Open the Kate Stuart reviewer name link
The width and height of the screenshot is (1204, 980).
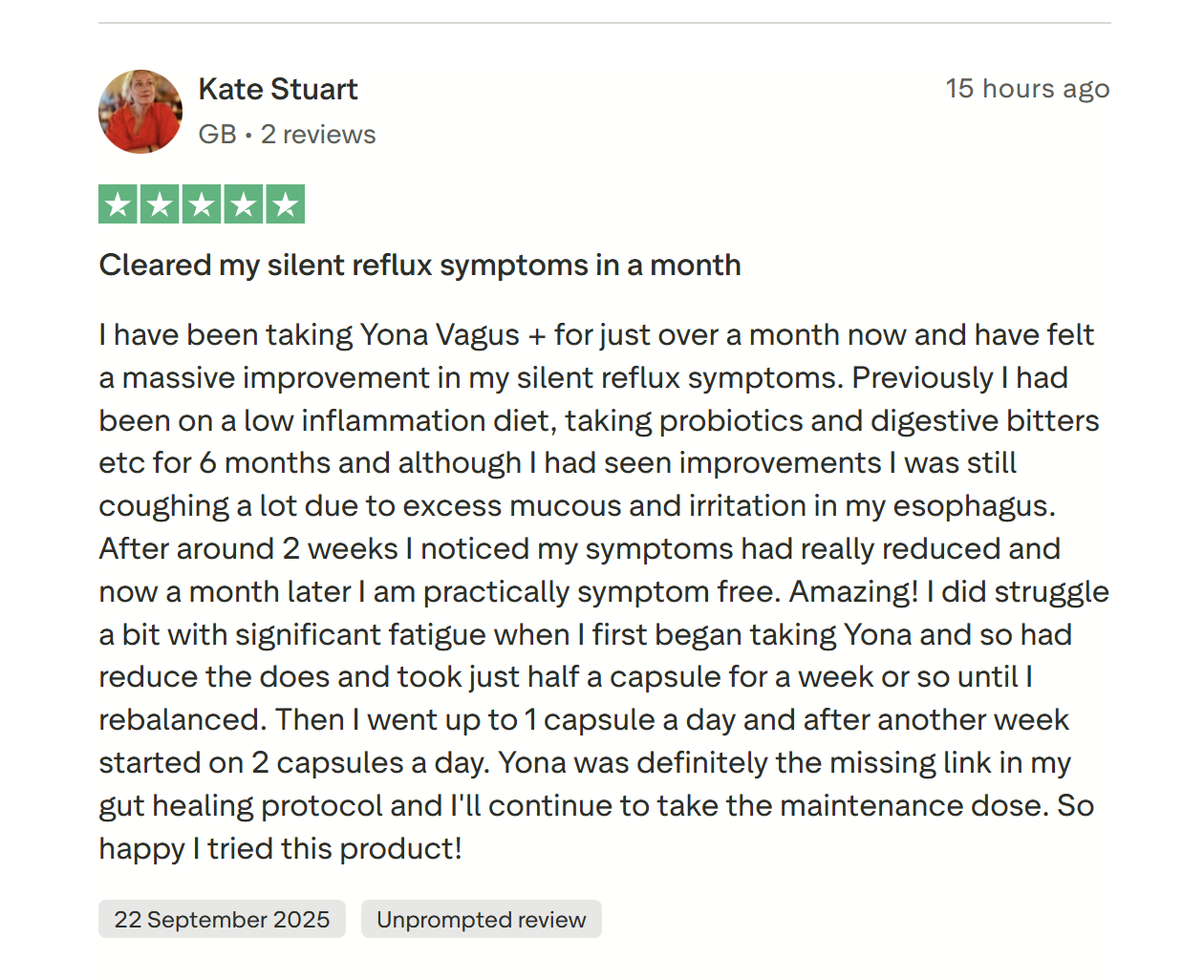[278, 89]
